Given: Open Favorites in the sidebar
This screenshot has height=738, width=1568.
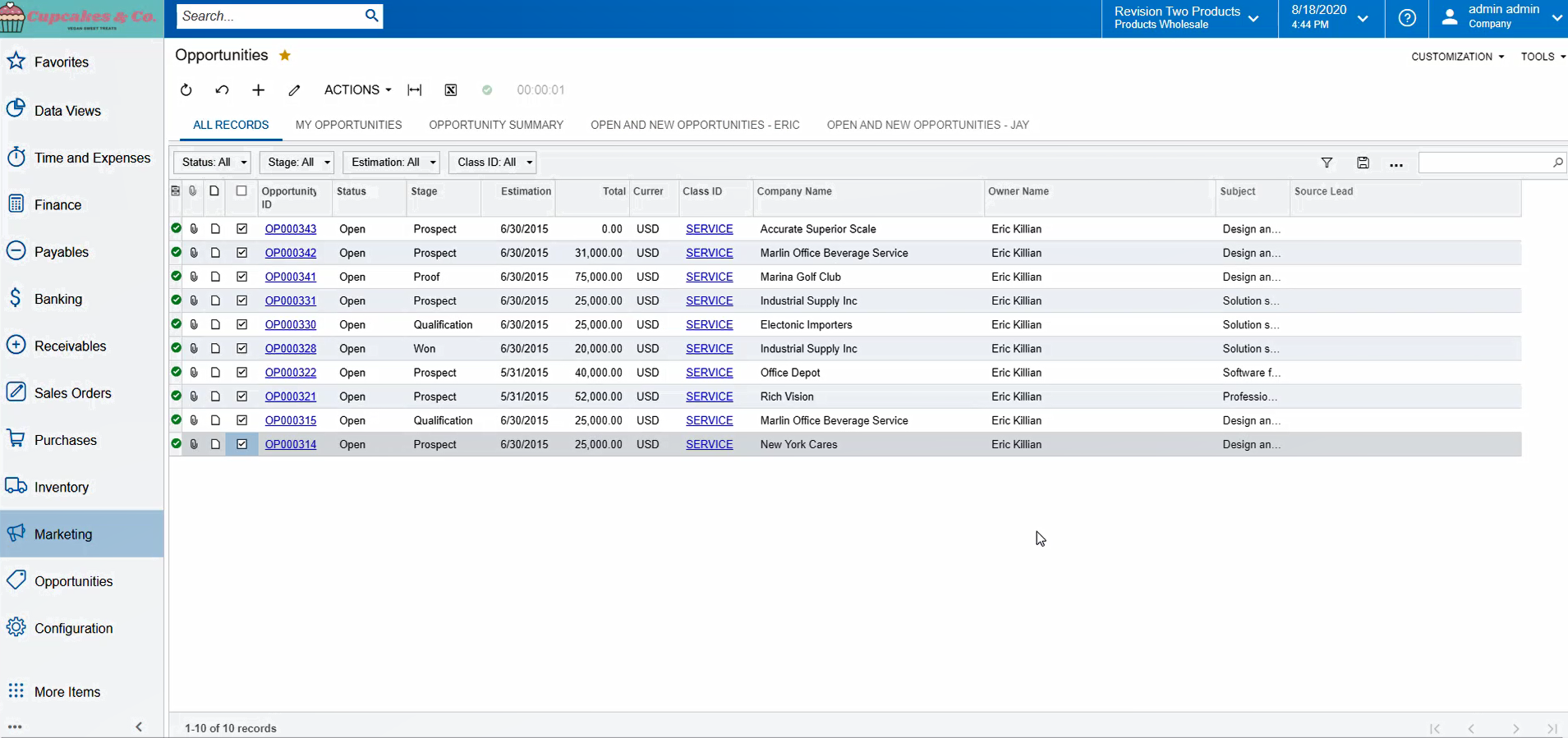Looking at the screenshot, I should click(82, 62).
